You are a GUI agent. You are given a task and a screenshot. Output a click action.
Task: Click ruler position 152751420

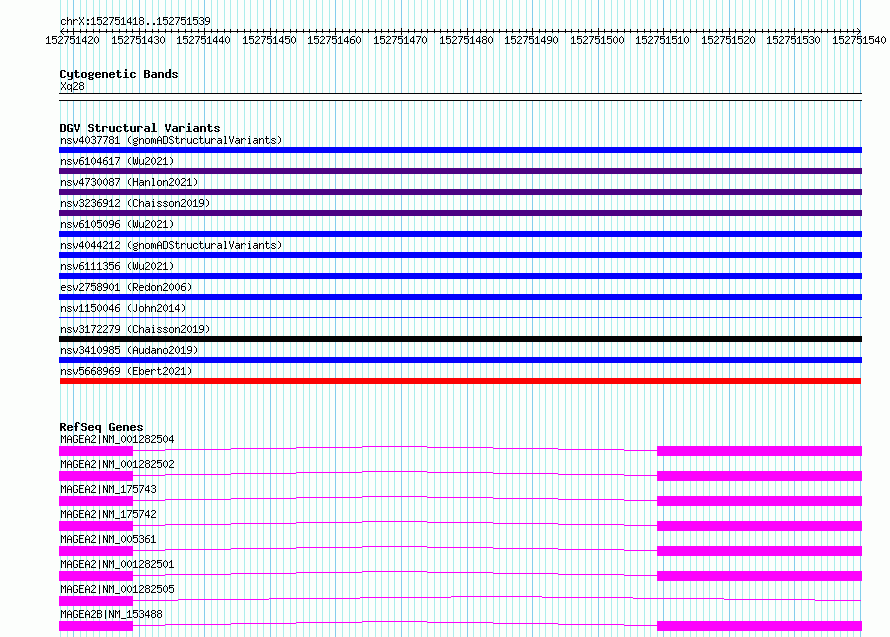(72, 40)
